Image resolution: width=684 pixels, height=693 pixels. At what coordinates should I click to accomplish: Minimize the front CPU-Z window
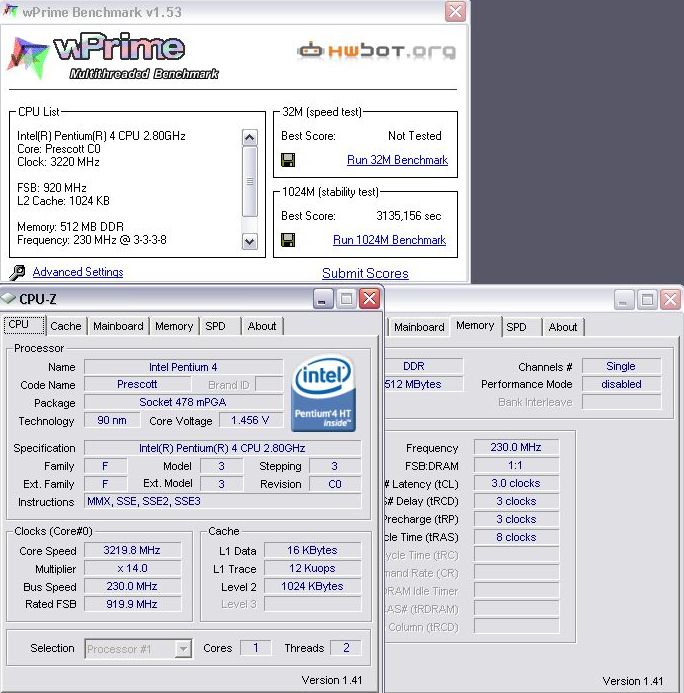[x=323, y=299]
